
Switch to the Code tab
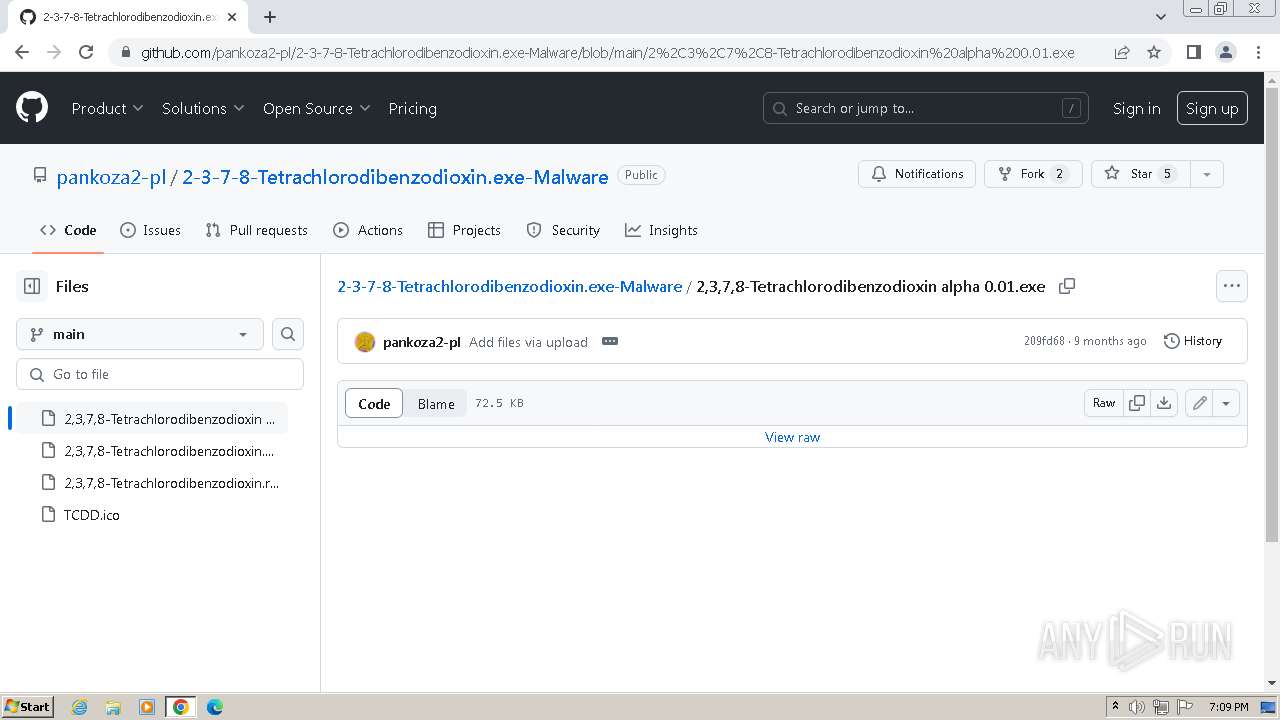click(x=68, y=230)
